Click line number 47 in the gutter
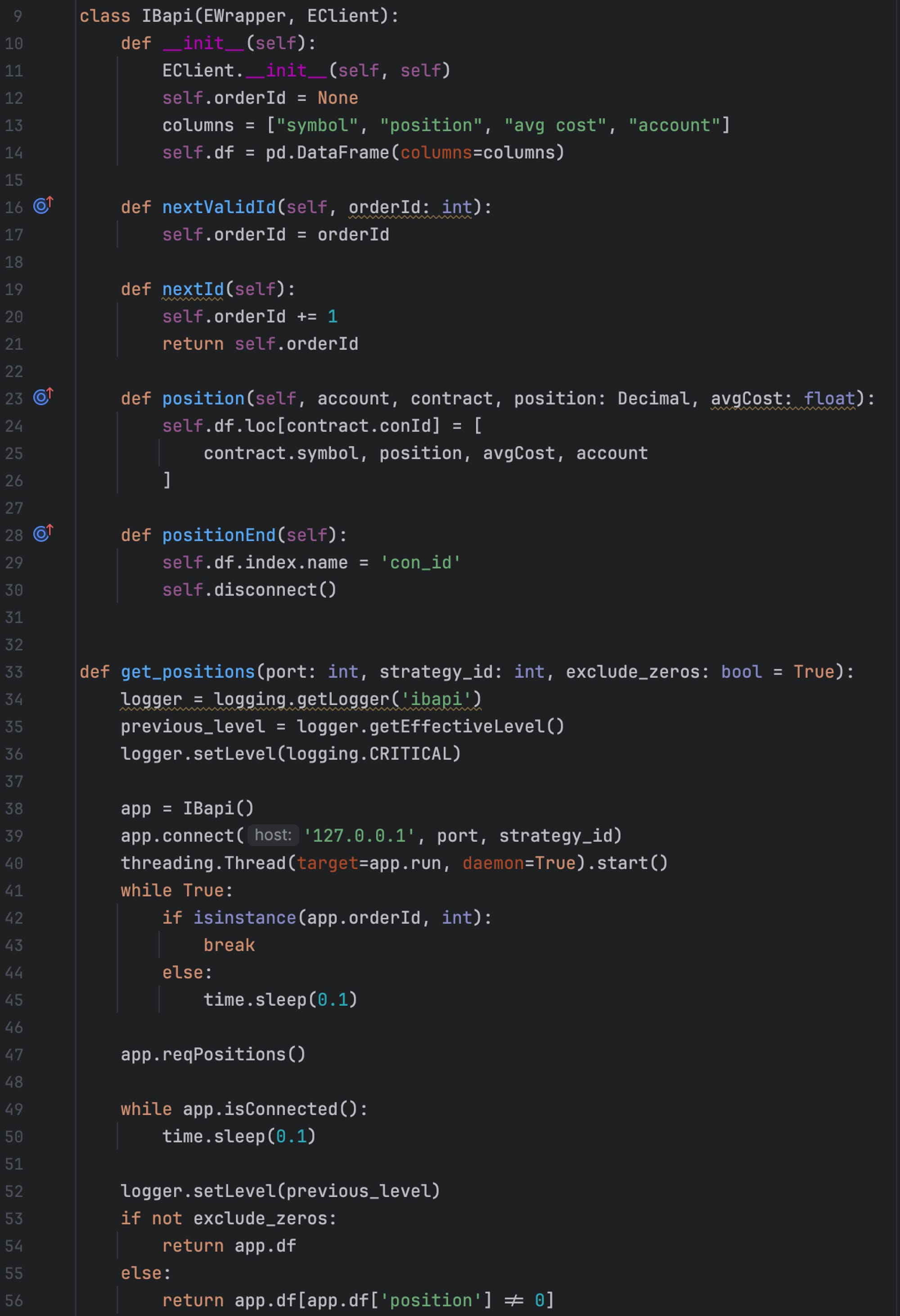900x1316 pixels. point(15,1054)
